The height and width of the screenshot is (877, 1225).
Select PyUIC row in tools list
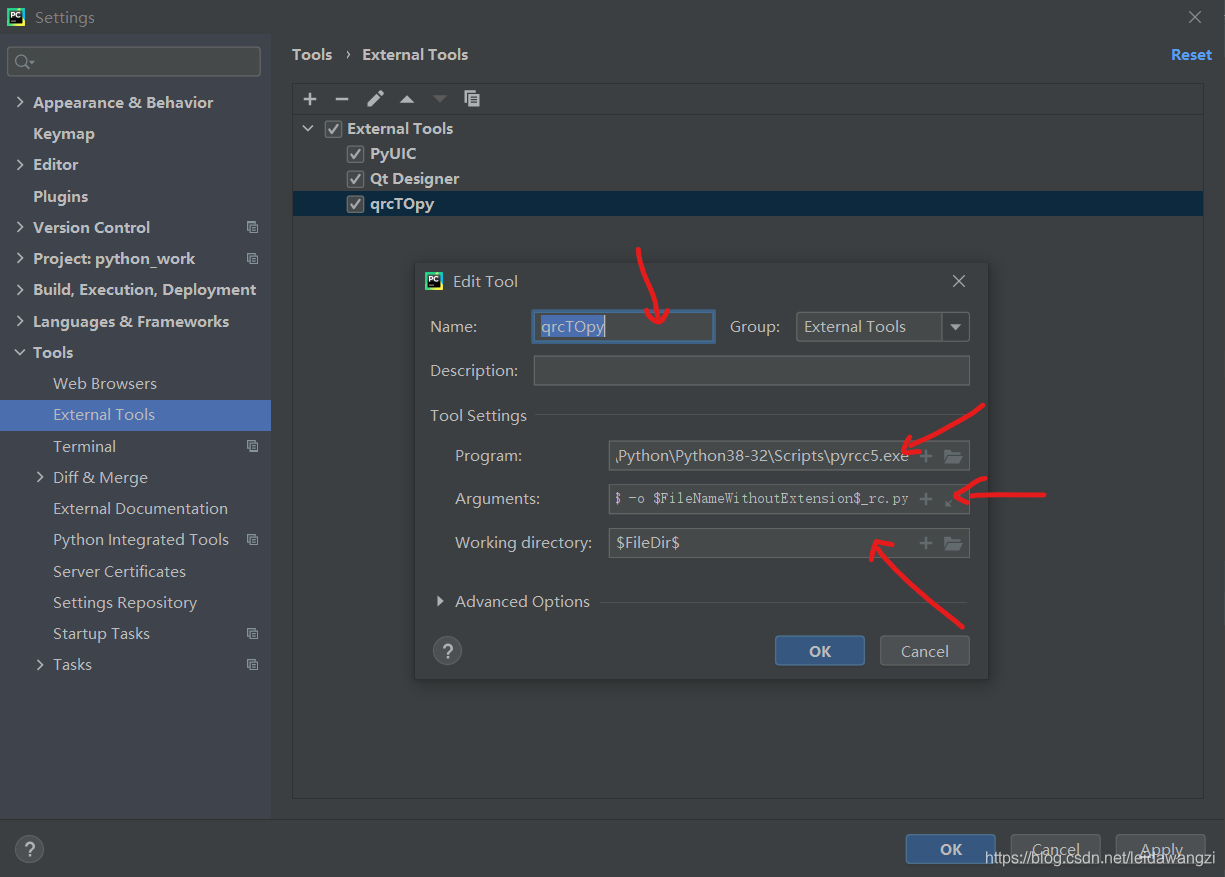[x=748, y=154]
